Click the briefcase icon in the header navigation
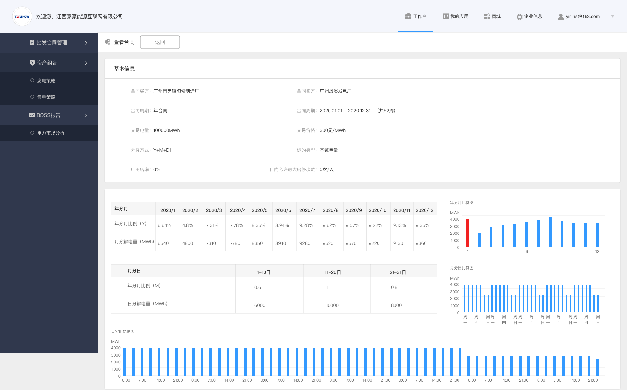627x390 pixels. coord(408,16)
